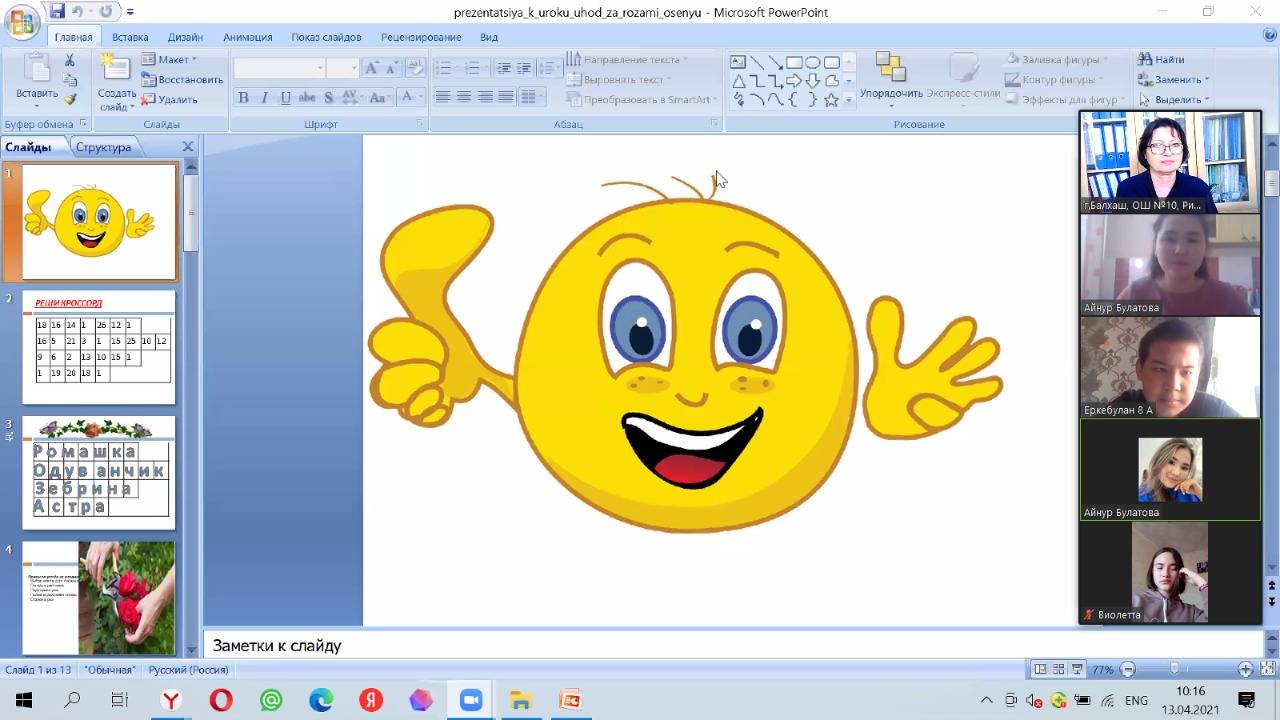Screen dimensions: 1280x720
Task: Start slideshow from status bar icon
Action: pyautogui.click(x=1077, y=670)
